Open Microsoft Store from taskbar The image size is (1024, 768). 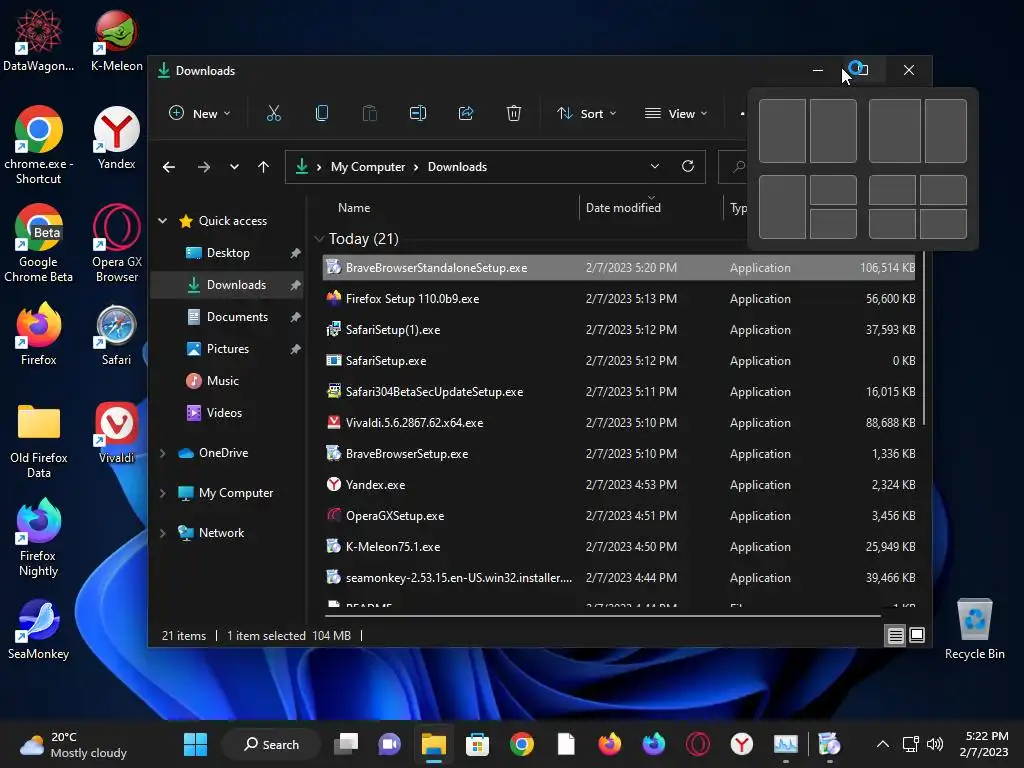477,744
